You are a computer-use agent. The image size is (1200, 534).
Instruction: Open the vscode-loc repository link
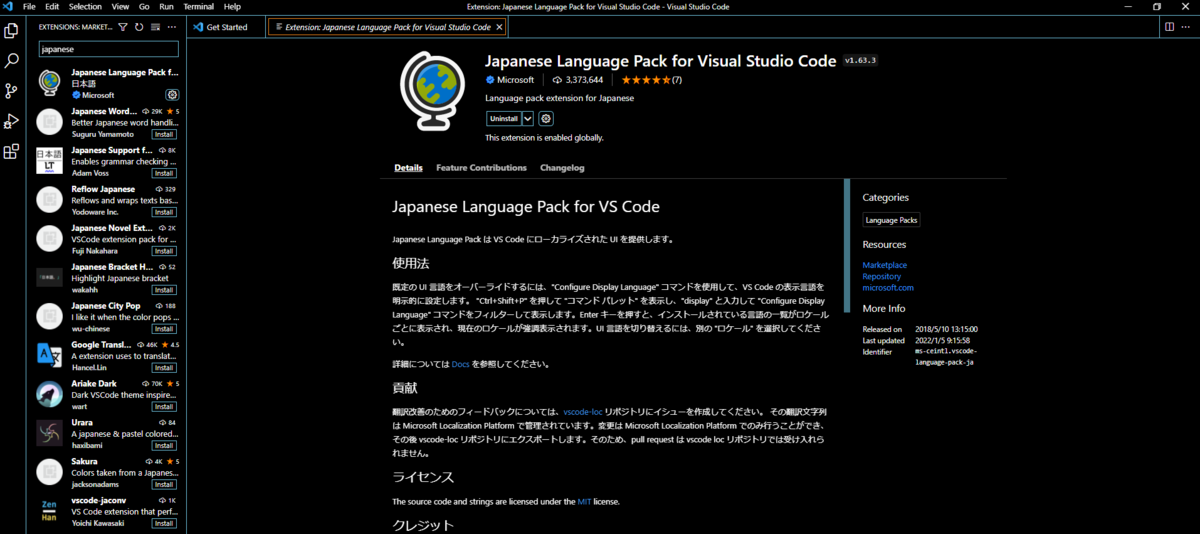583,411
